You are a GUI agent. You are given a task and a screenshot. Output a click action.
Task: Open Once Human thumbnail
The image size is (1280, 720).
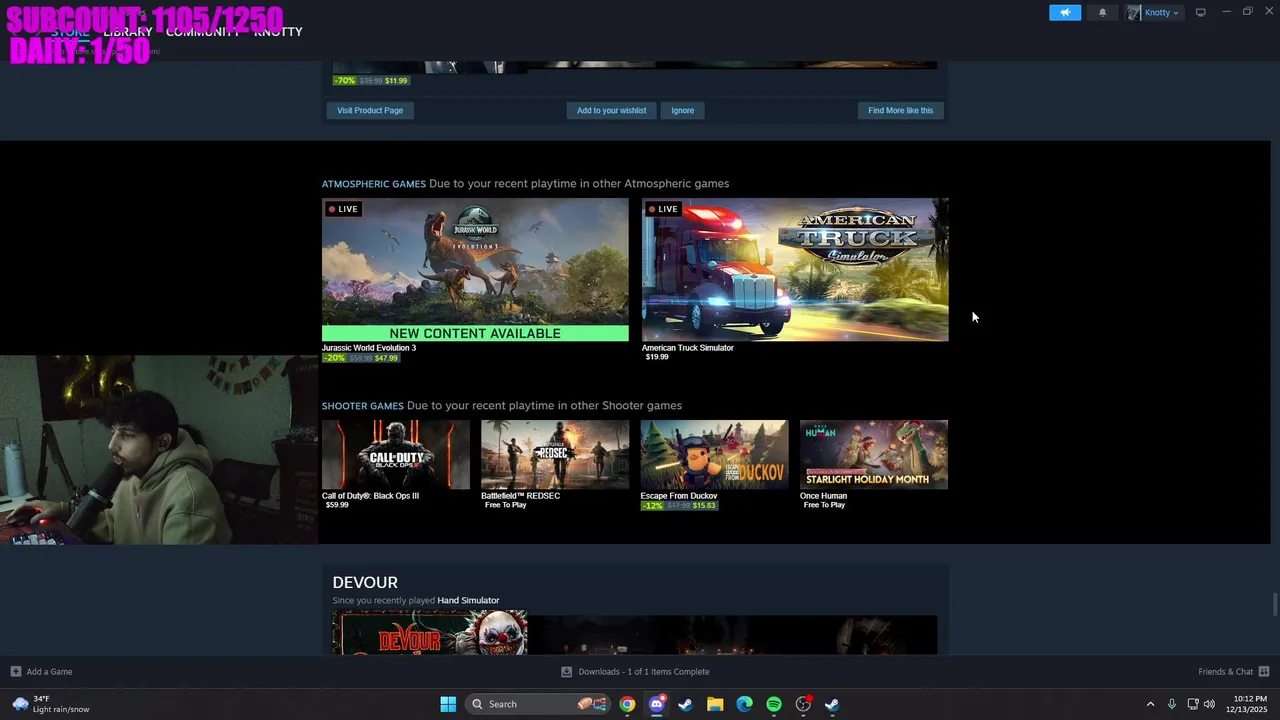874,455
